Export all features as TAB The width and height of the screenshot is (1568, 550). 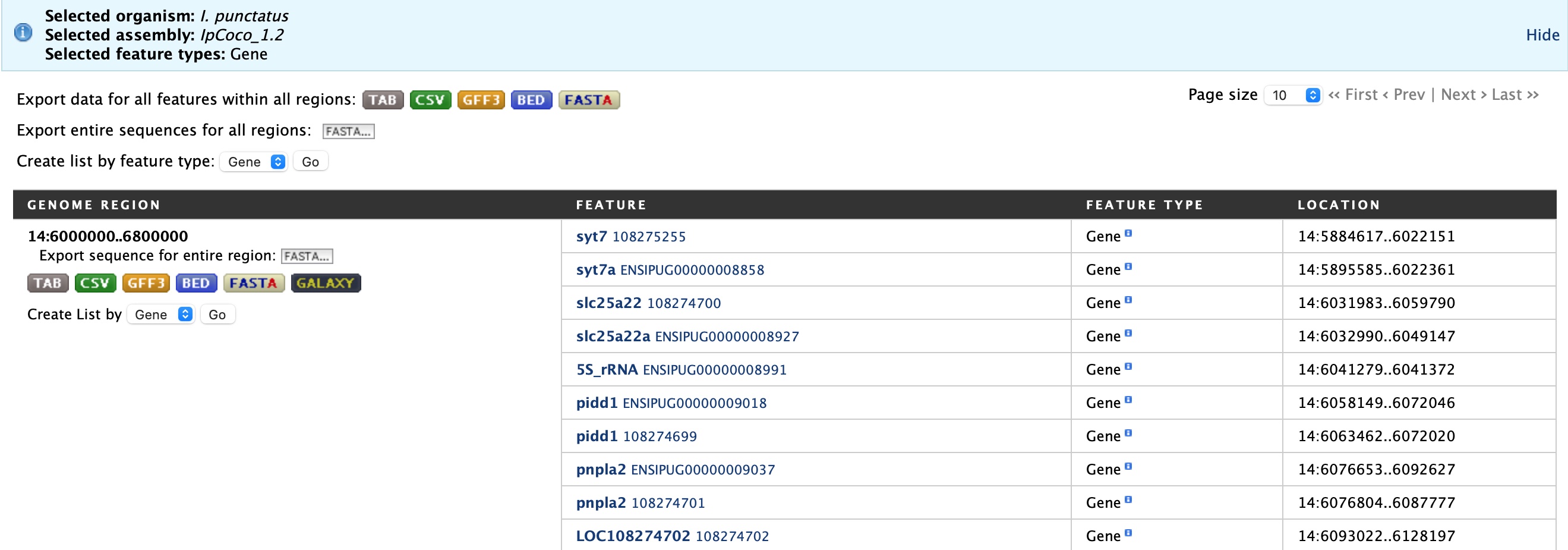coord(383,100)
